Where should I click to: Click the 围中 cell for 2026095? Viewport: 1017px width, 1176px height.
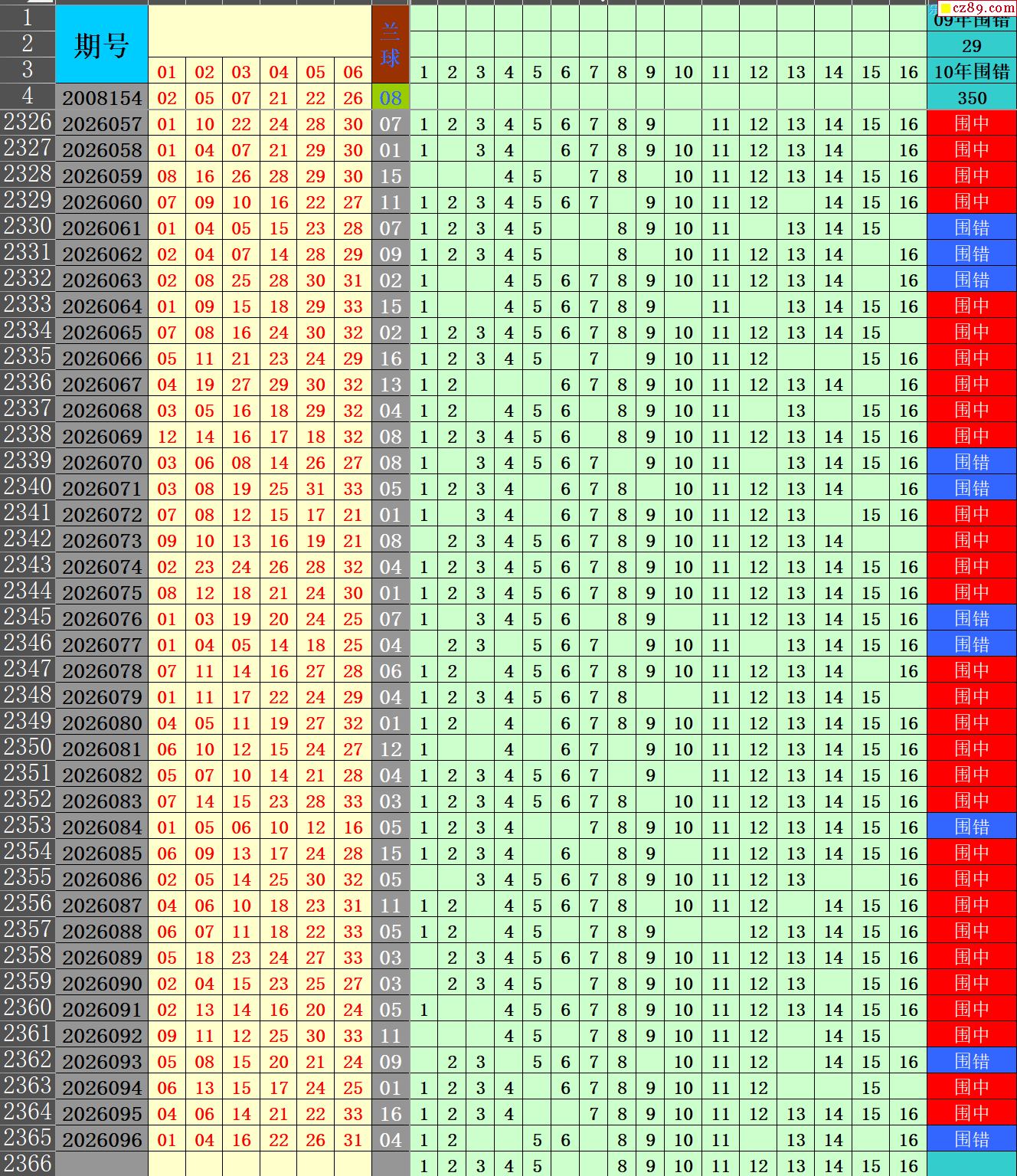[972, 1113]
